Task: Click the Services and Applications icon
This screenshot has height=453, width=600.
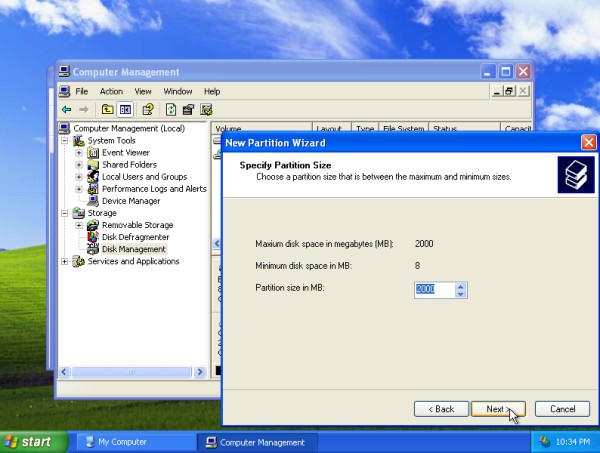Action: 79,261
